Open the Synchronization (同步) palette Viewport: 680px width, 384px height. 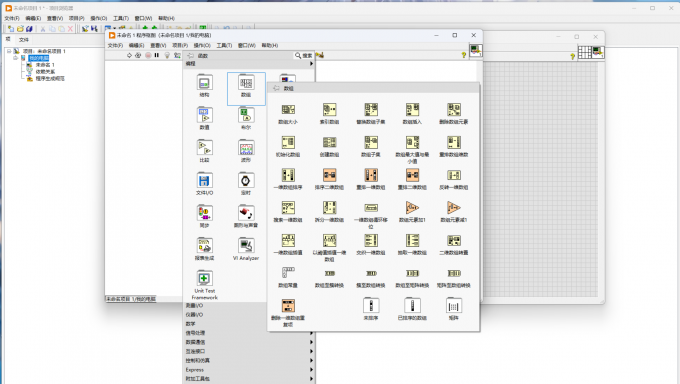204,217
